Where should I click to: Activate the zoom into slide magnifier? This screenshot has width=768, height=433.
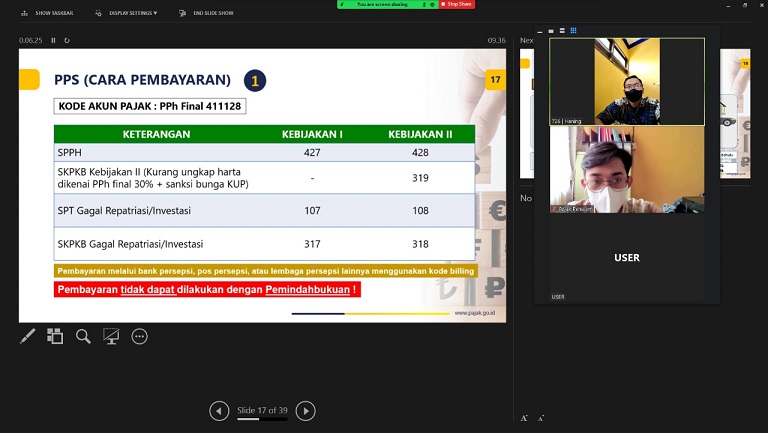coord(83,336)
